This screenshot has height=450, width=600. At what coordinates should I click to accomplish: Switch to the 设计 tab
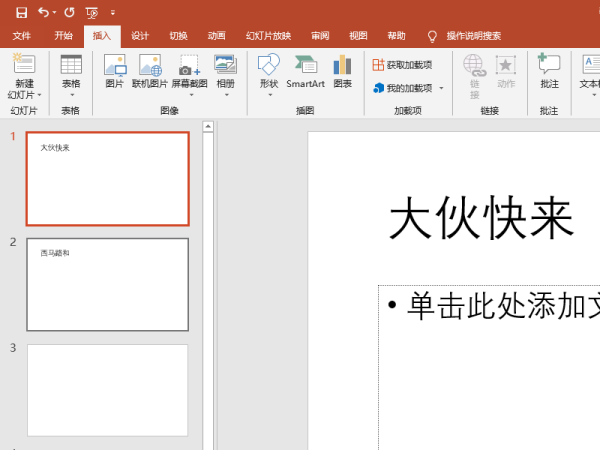pos(140,36)
